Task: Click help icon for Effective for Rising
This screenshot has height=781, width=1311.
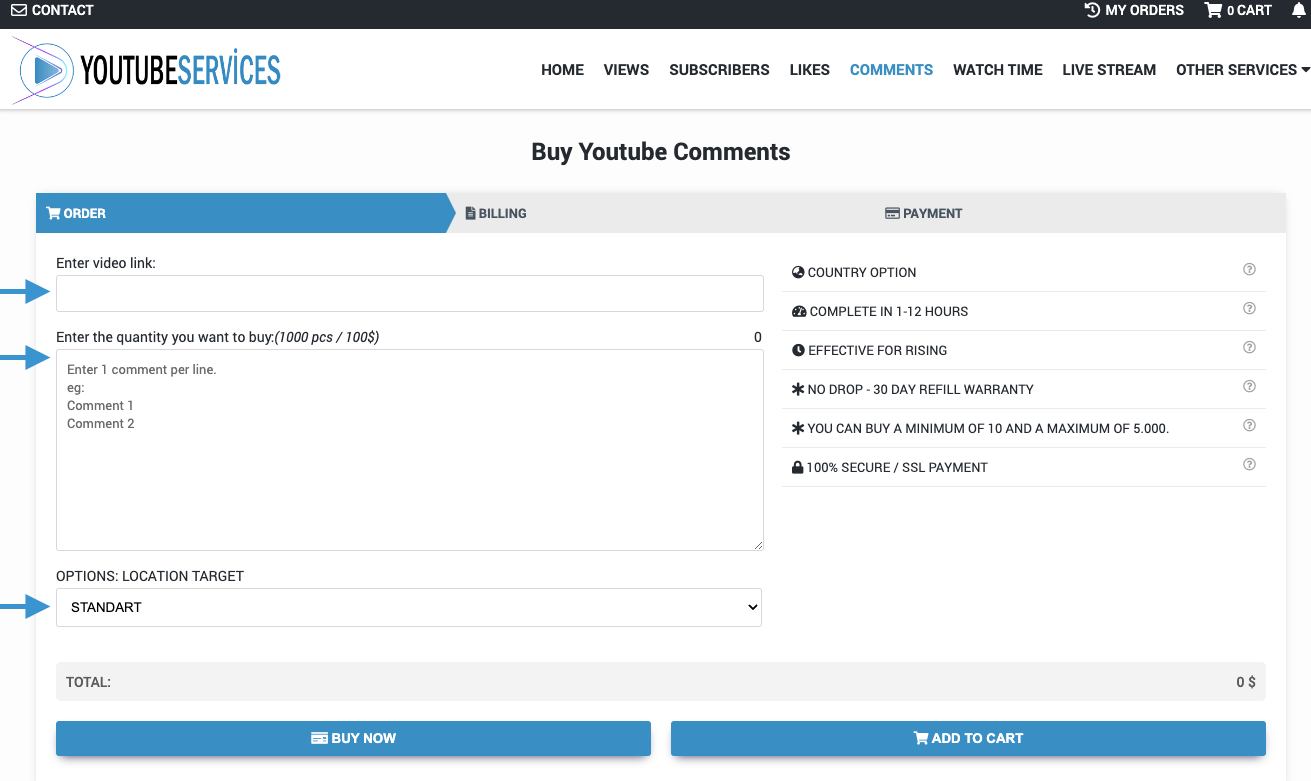Action: [x=1249, y=348]
